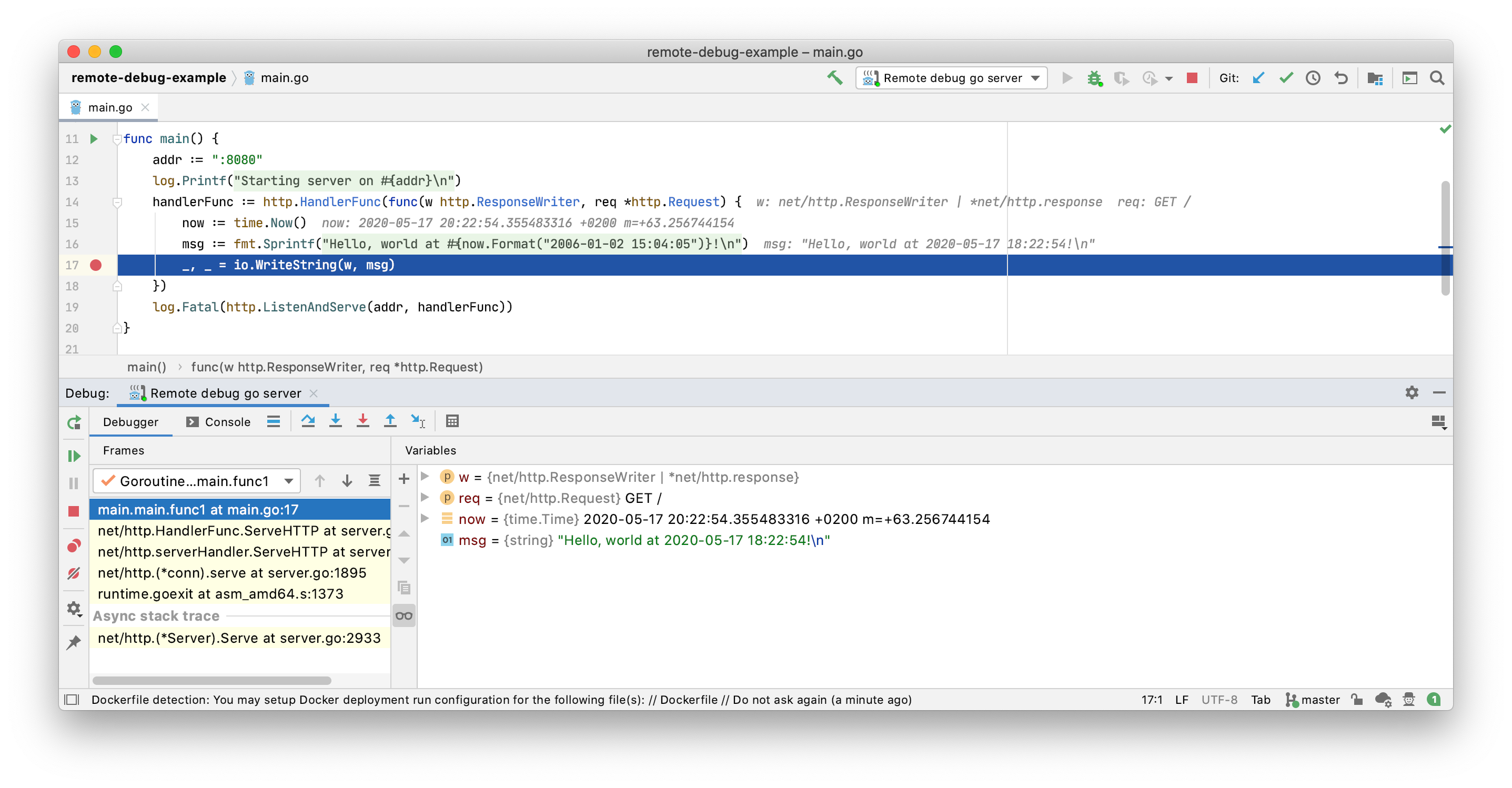Click the Git update project arrow
Viewport: 1512px width, 788px height.
(x=1258, y=78)
